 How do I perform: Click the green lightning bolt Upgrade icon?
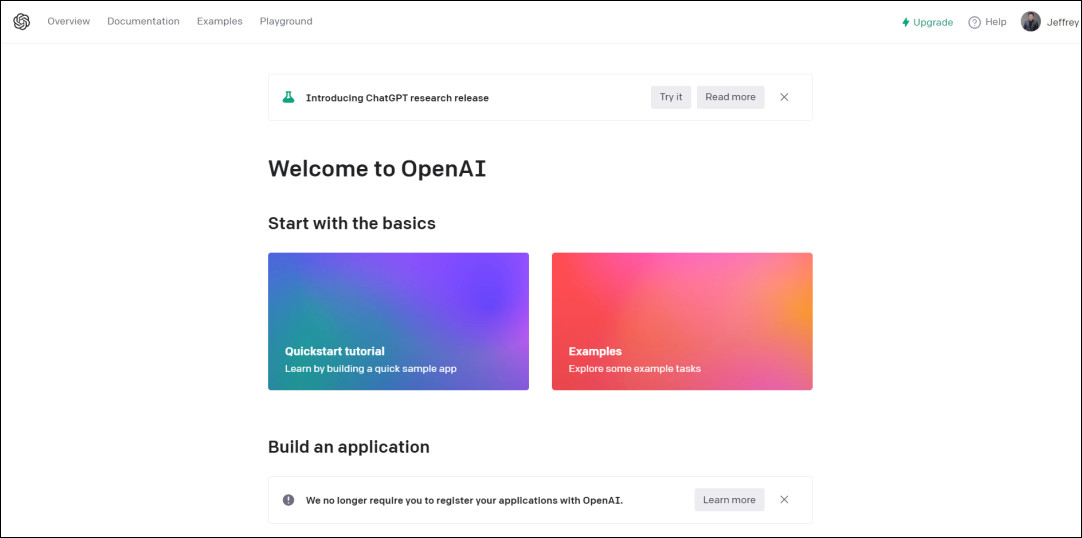906,22
